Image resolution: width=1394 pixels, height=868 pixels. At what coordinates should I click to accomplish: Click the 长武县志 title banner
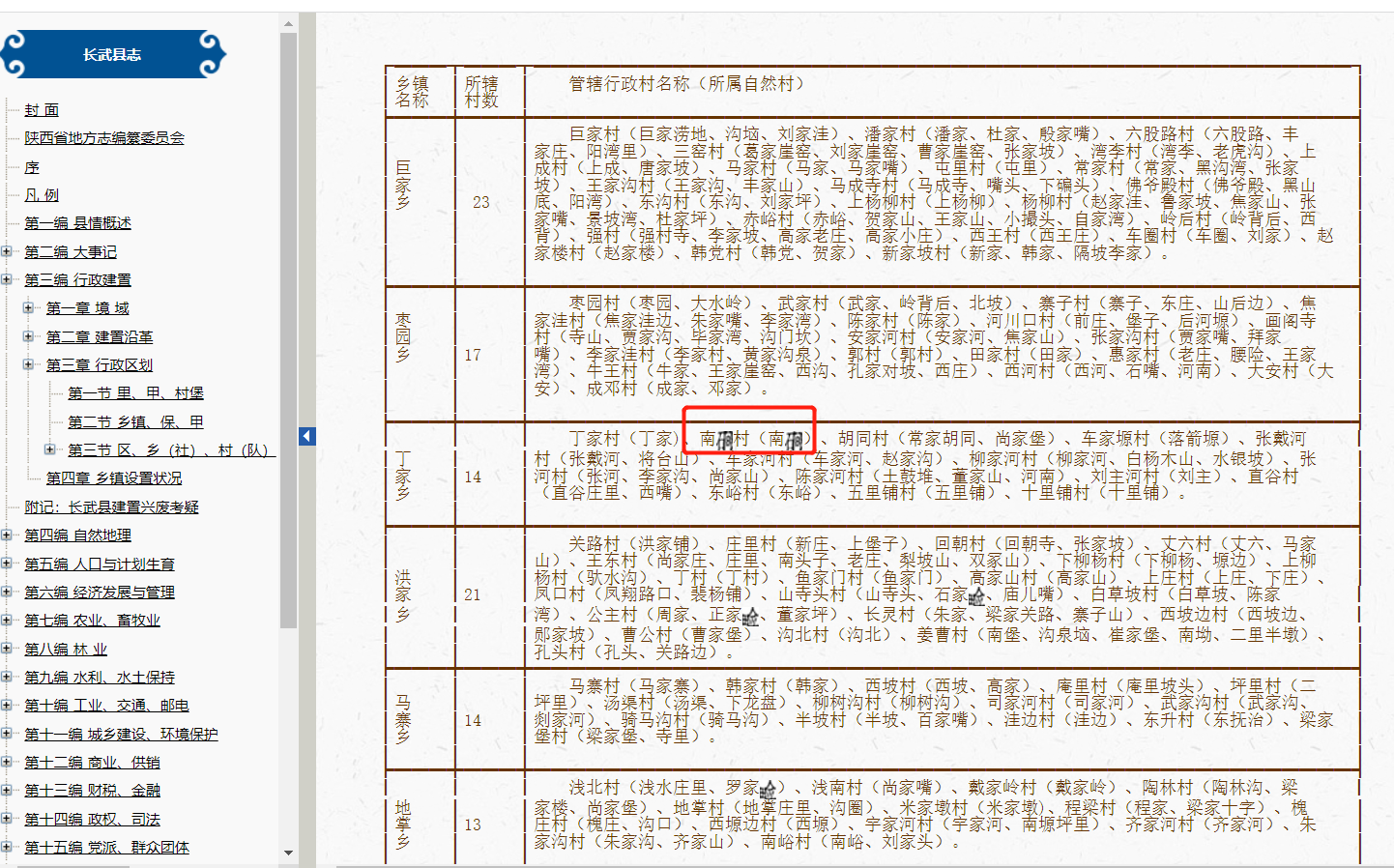point(112,55)
